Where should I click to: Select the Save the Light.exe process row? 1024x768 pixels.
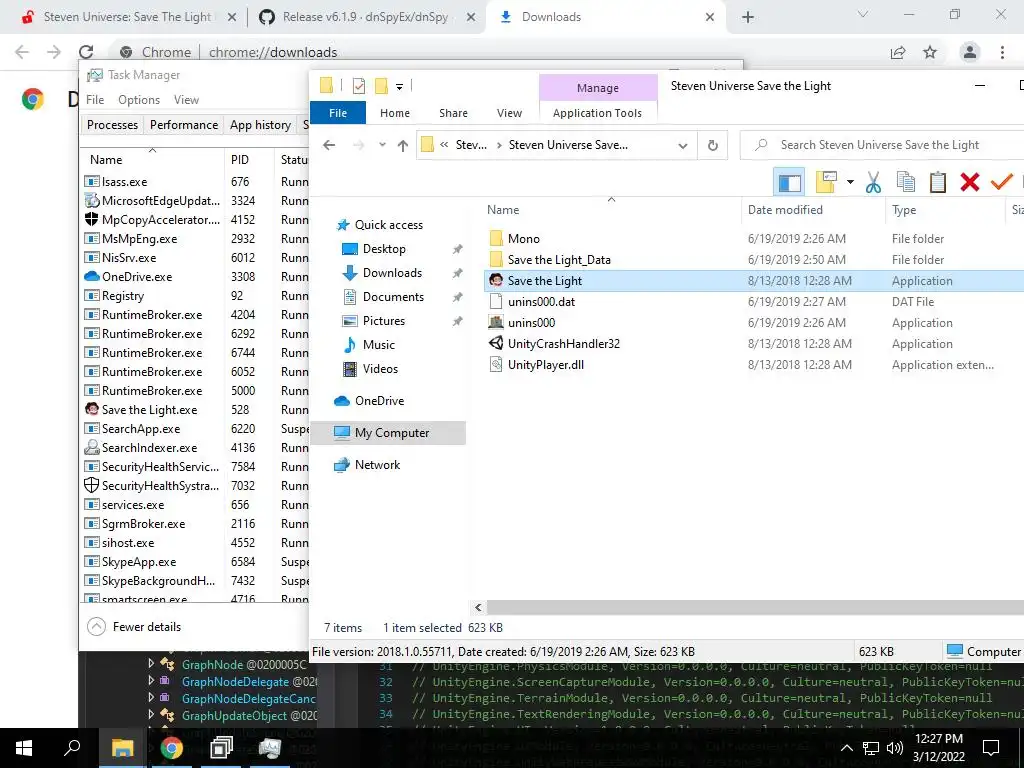195,409
